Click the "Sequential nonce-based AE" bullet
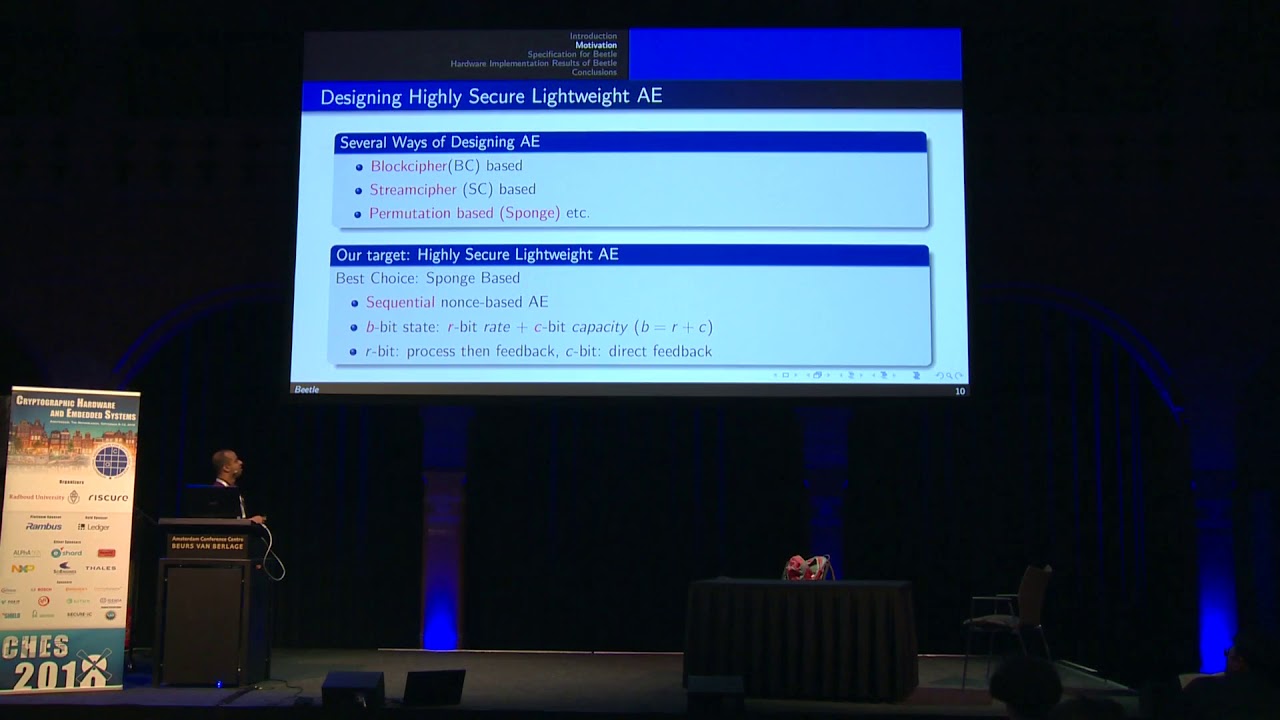Image resolution: width=1280 pixels, height=720 pixels. (x=457, y=302)
